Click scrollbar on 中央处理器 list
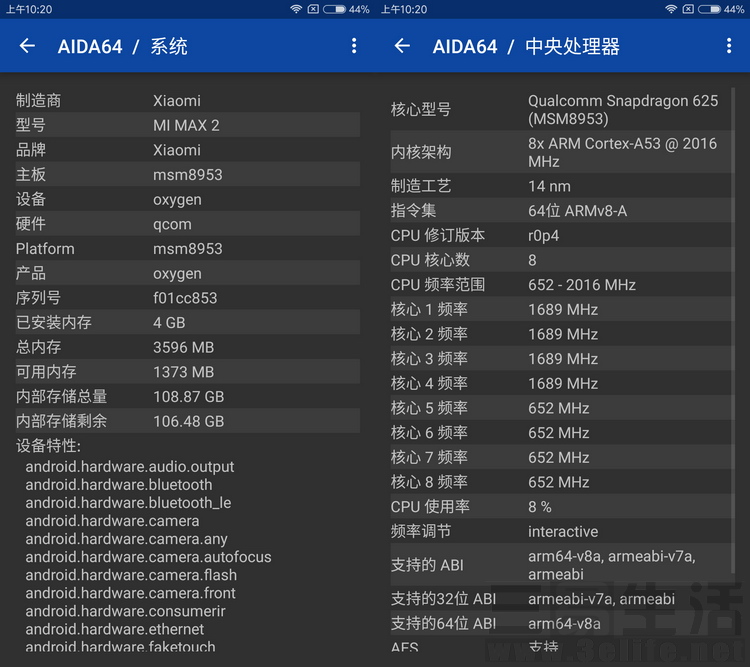 coord(733,330)
